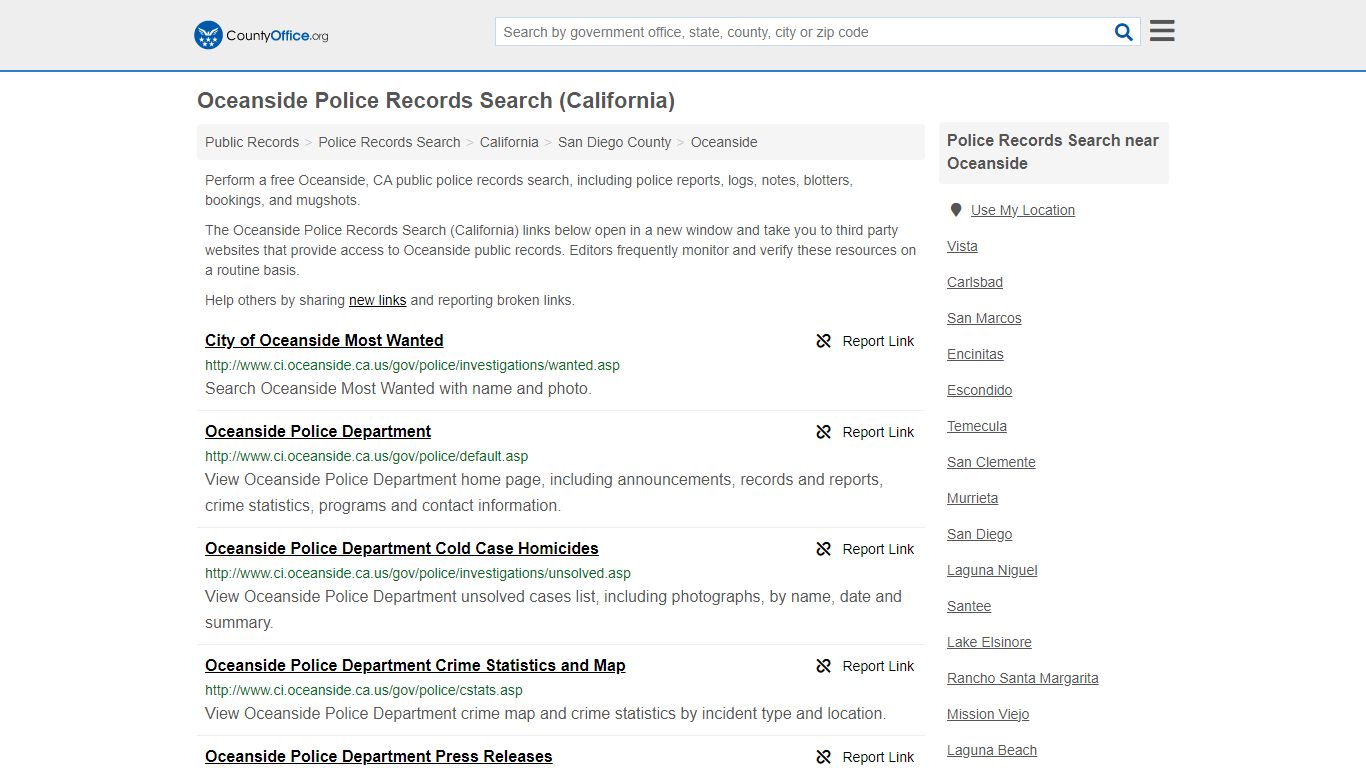Go to San Diego County breadcrumb
The height and width of the screenshot is (768, 1366).
pyautogui.click(x=614, y=142)
